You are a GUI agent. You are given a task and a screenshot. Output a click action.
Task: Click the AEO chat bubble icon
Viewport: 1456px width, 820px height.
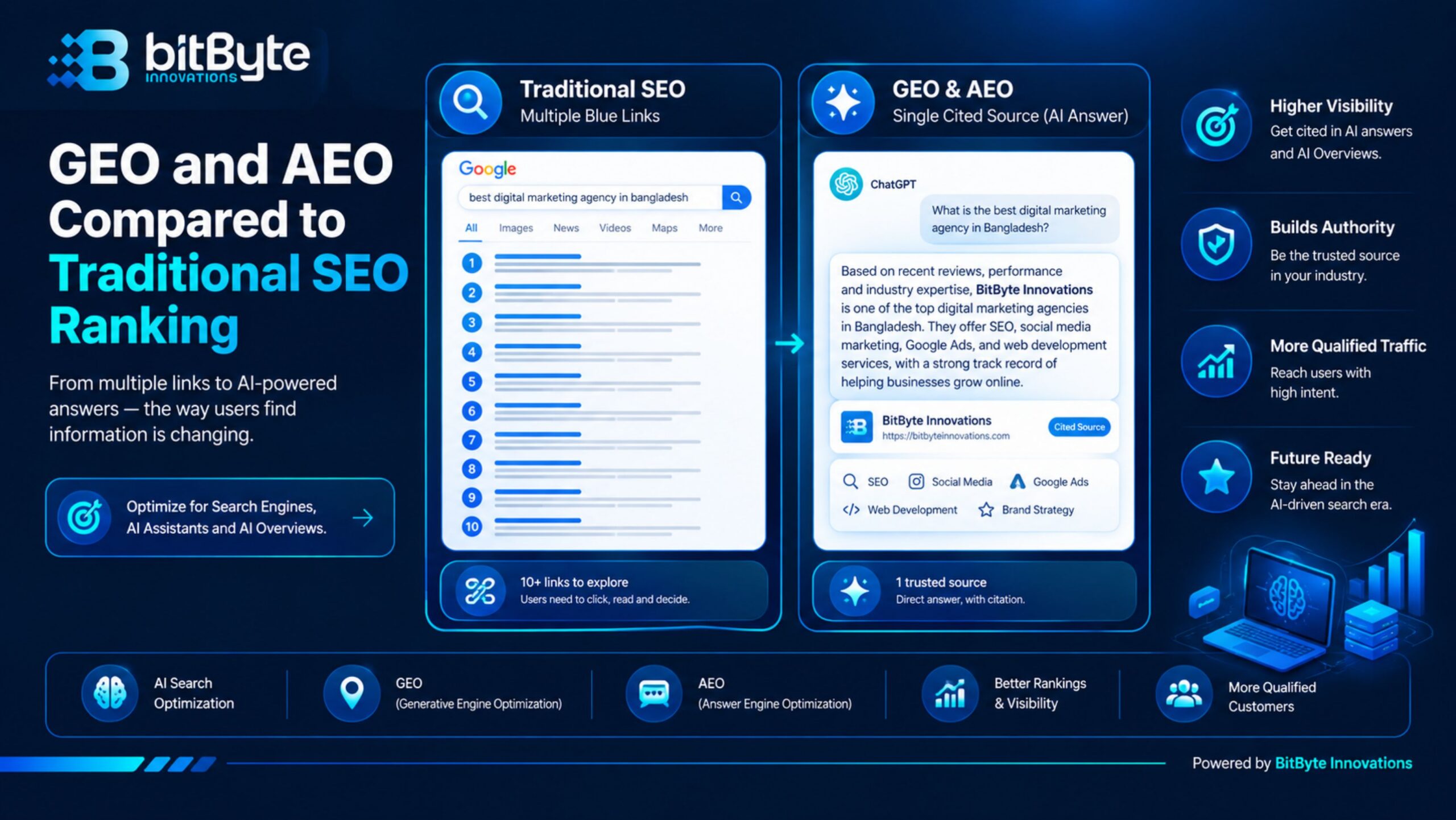[653, 693]
